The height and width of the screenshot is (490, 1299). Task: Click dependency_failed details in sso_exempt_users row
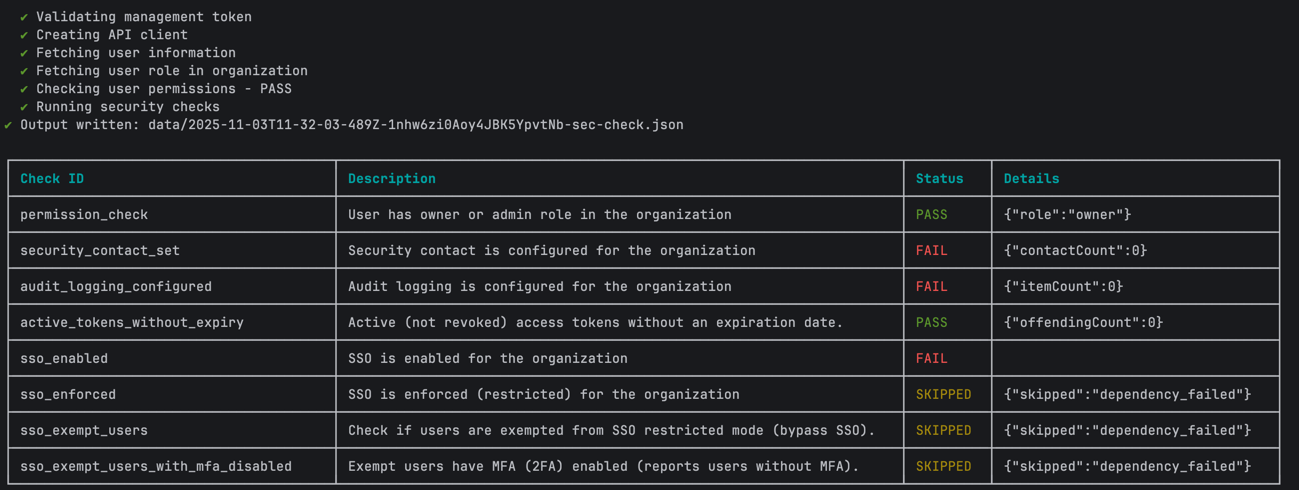tap(1128, 431)
